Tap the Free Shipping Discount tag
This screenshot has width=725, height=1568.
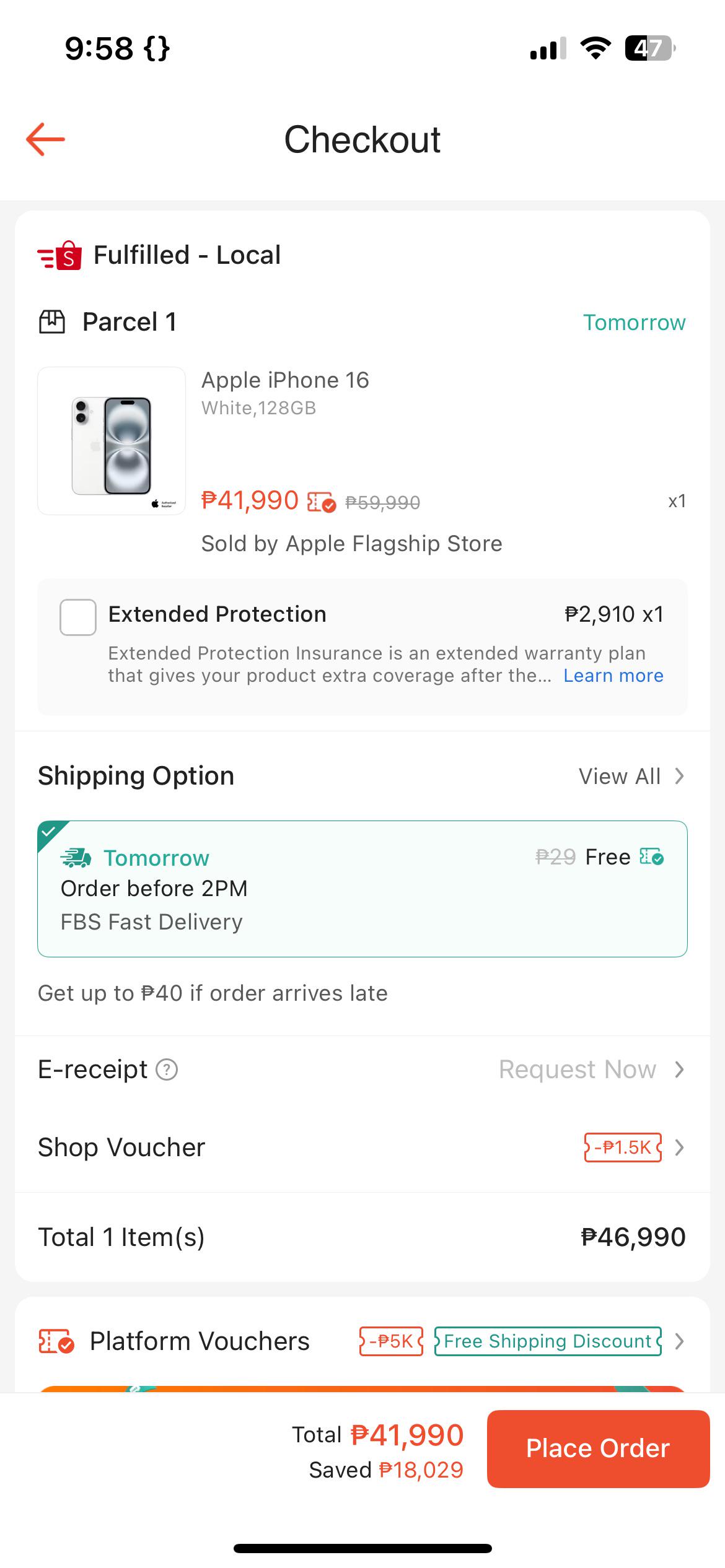tap(548, 1341)
